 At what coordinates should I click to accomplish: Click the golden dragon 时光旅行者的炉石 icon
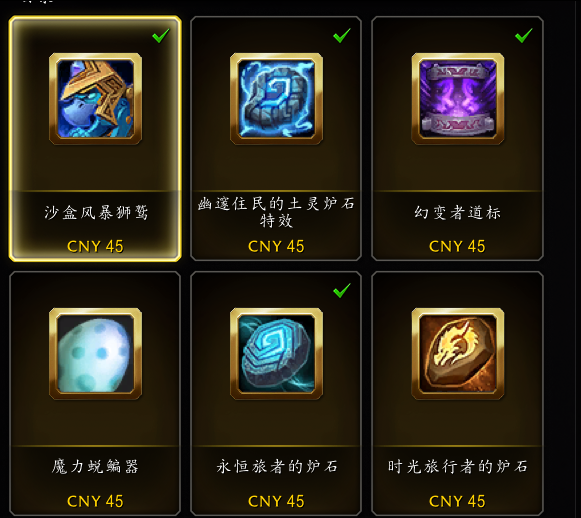[x=458, y=353]
